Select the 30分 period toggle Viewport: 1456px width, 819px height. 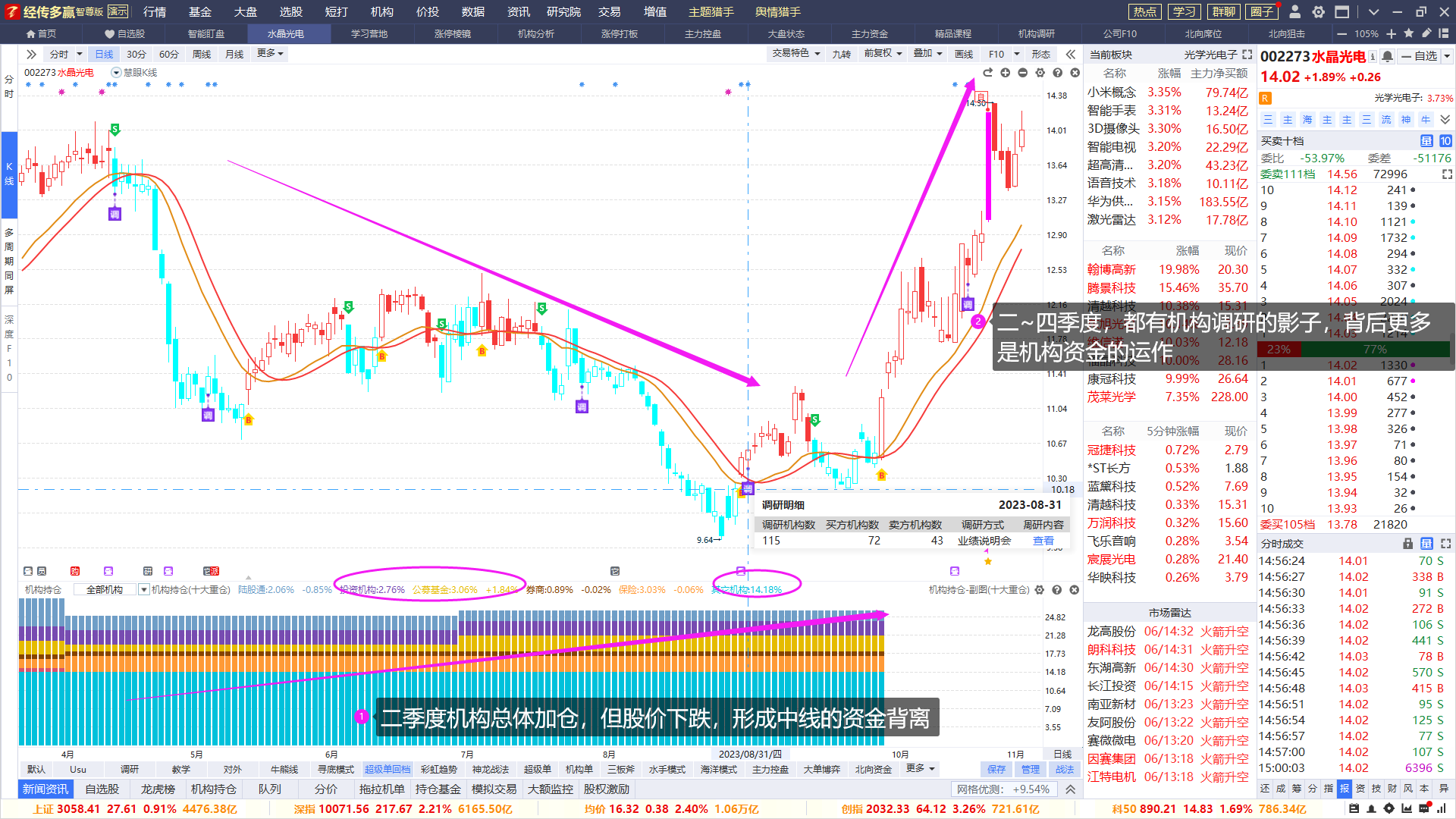click(136, 54)
